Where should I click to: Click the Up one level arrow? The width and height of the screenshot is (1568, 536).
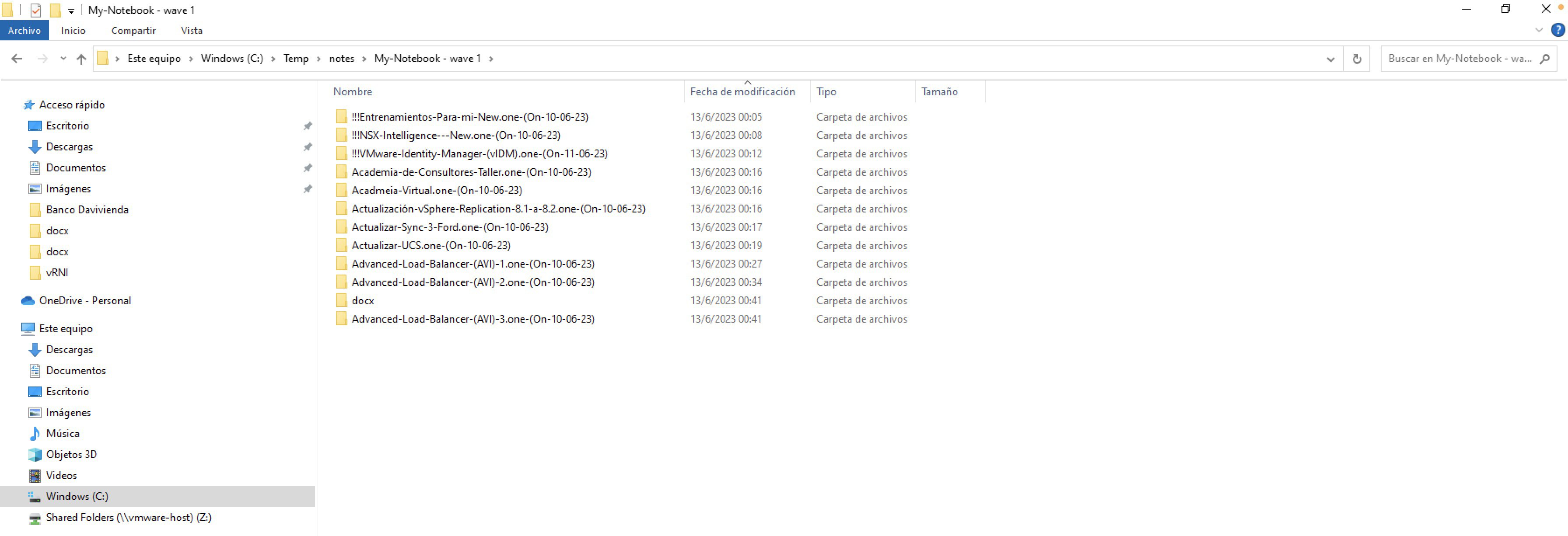coord(81,59)
